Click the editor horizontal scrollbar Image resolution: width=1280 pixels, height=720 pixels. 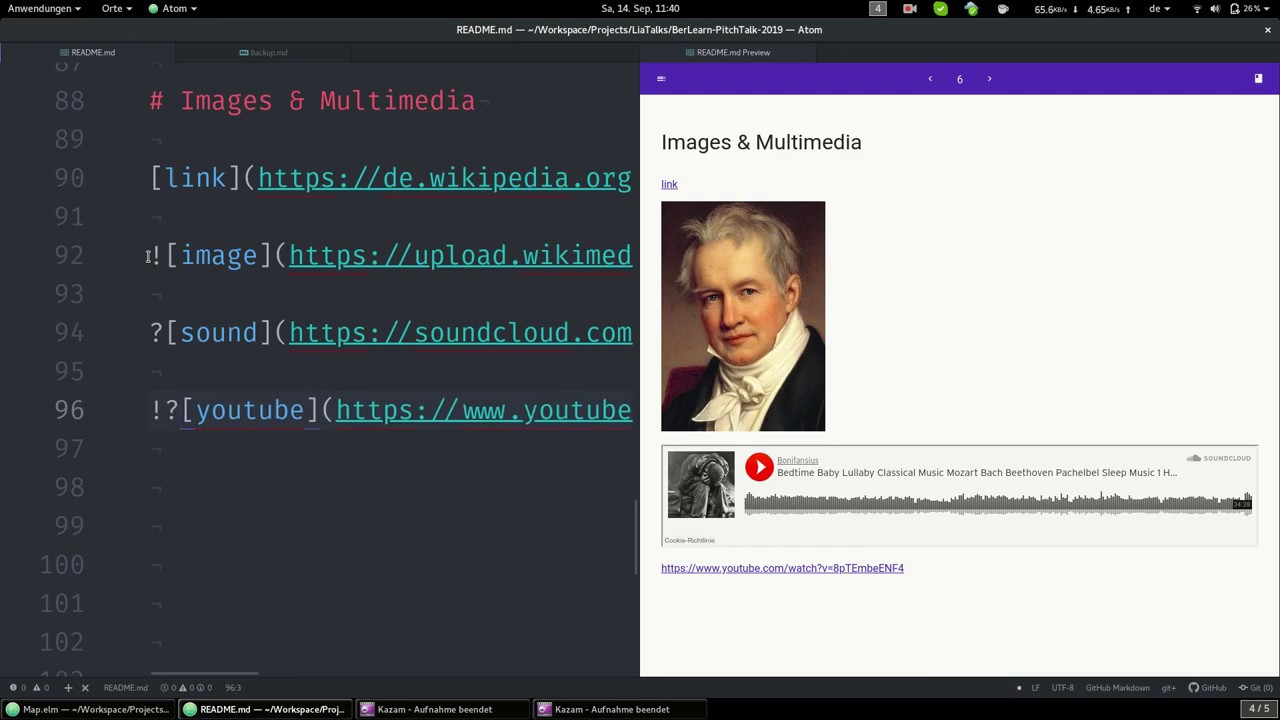tap(205, 674)
